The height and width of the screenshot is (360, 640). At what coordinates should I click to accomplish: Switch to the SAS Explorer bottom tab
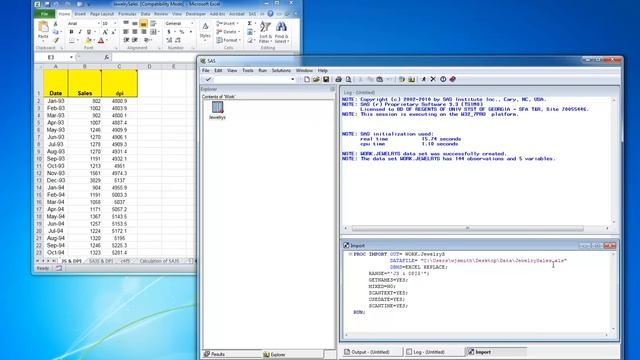[293, 354]
